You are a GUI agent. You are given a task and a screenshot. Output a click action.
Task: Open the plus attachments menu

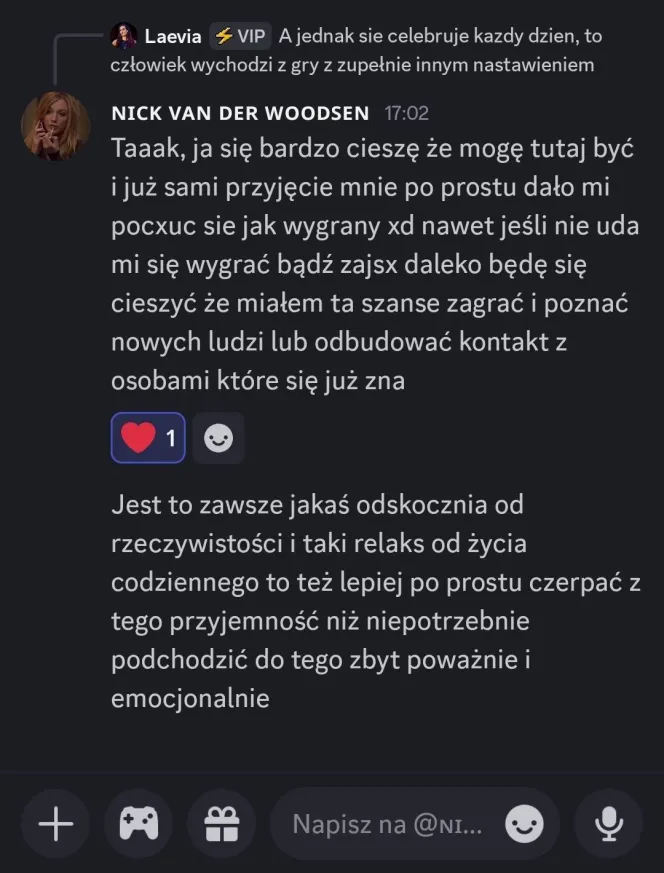(56, 825)
